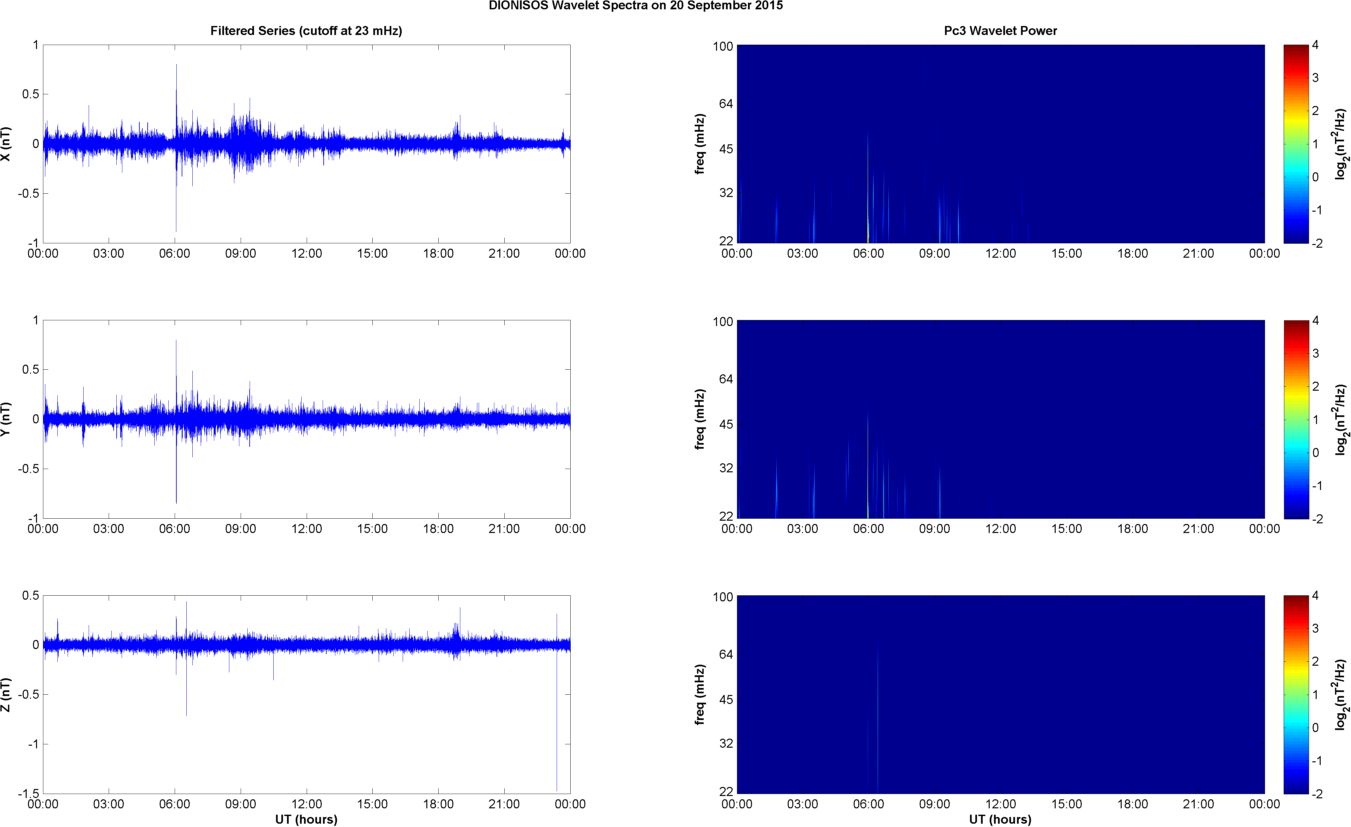1351x827 pixels.
Task: Select the "Filtered Series (cutoff at 23 mHz)" heading
Action: pyautogui.click(x=306, y=31)
